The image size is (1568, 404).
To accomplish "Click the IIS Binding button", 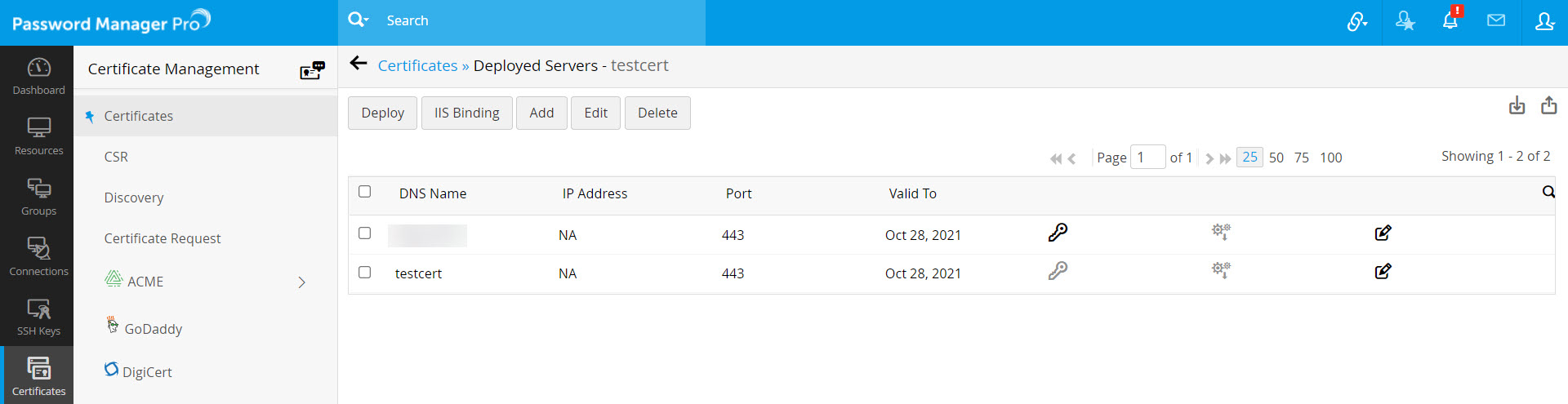I will [466, 113].
